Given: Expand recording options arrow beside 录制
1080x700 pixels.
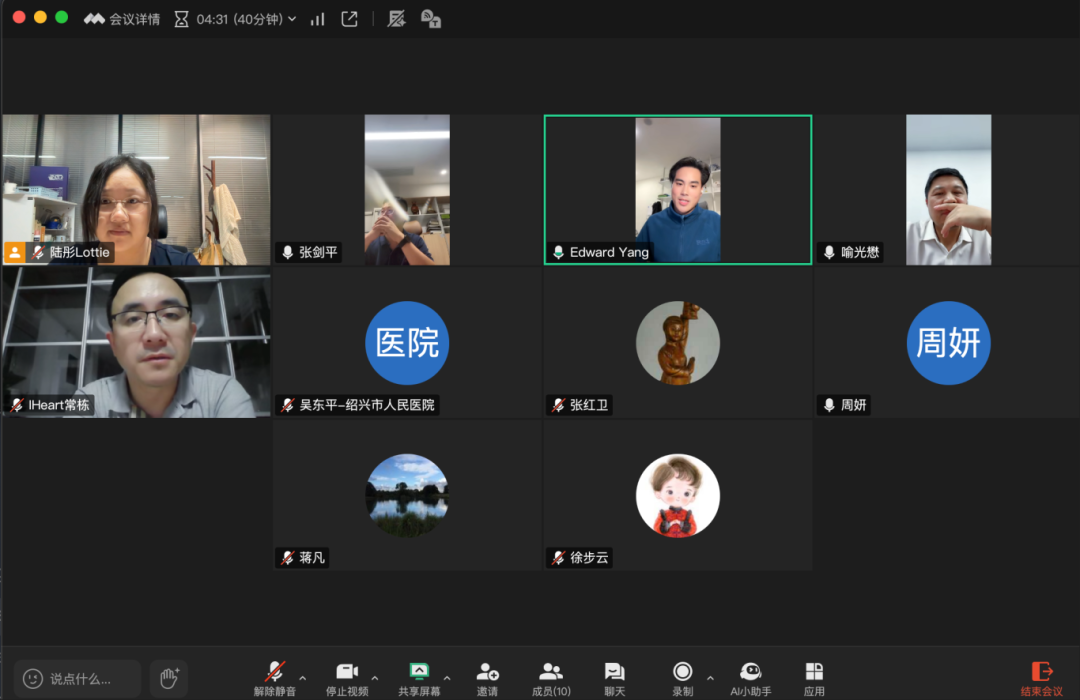Looking at the screenshot, I should pos(710,678).
